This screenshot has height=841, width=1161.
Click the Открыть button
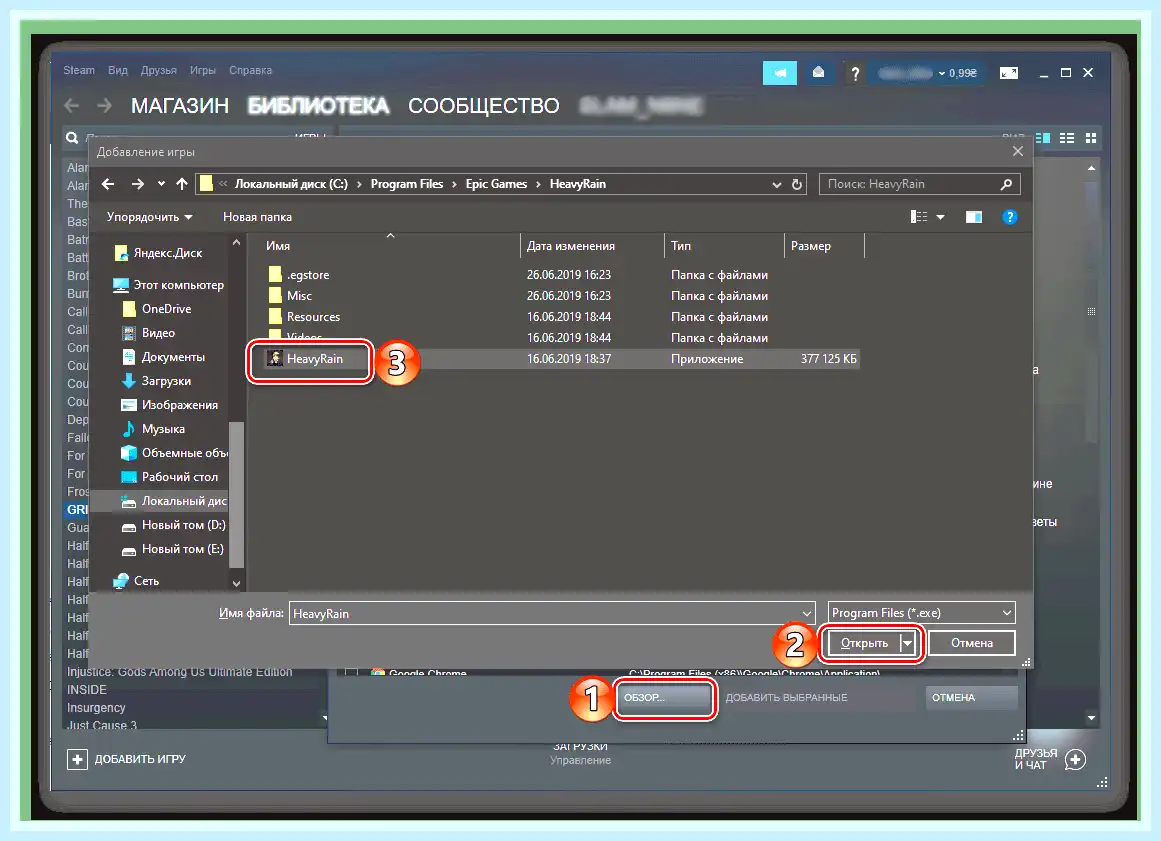[x=863, y=643]
